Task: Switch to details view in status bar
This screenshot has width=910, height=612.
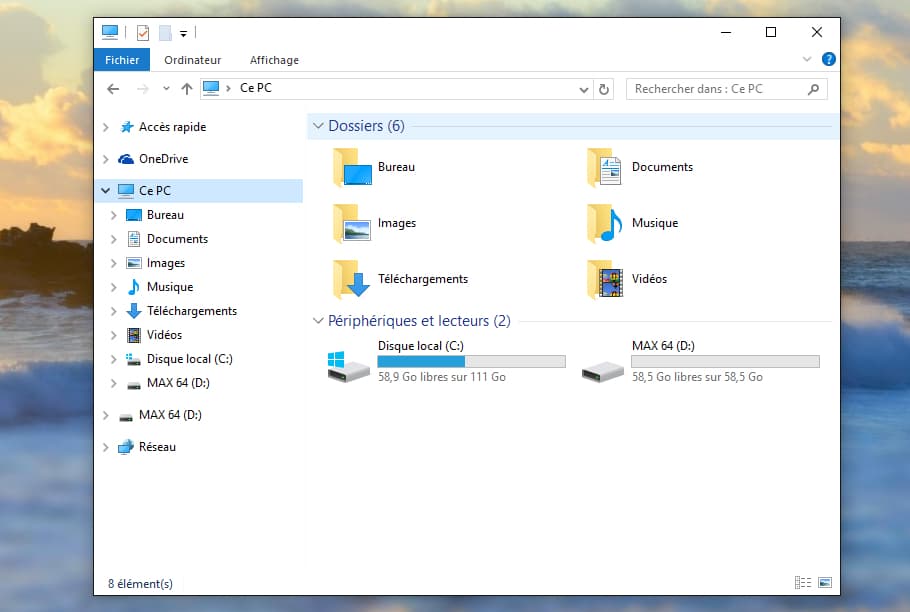Action: click(803, 582)
